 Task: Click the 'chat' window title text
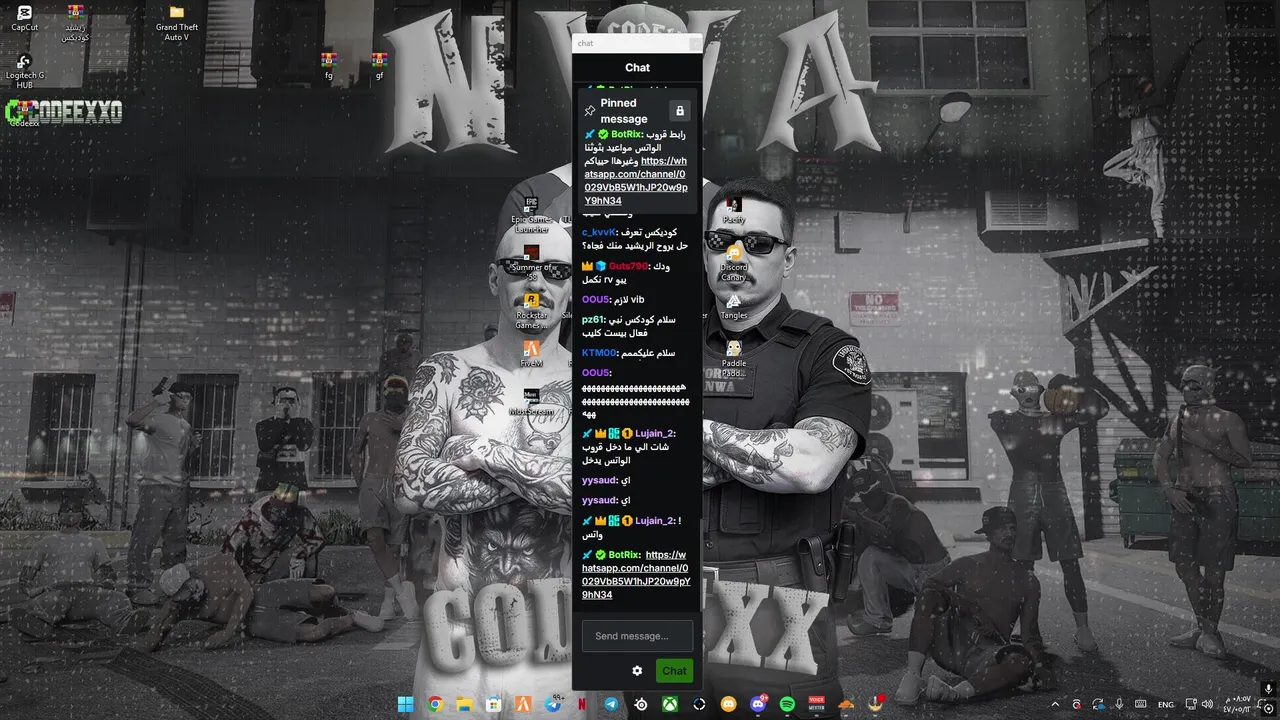pyautogui.click(x=586, y=43)
